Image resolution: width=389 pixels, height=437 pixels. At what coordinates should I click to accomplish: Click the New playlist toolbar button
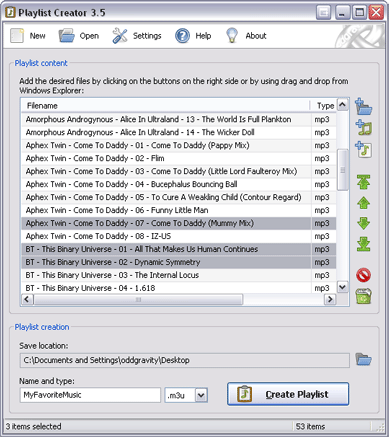28,36
